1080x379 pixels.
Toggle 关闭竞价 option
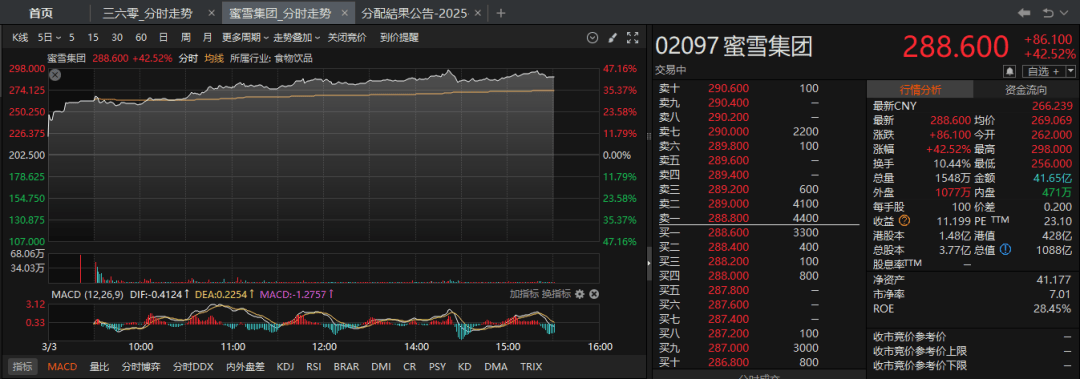pyautogui.click(x=347, y=38)
